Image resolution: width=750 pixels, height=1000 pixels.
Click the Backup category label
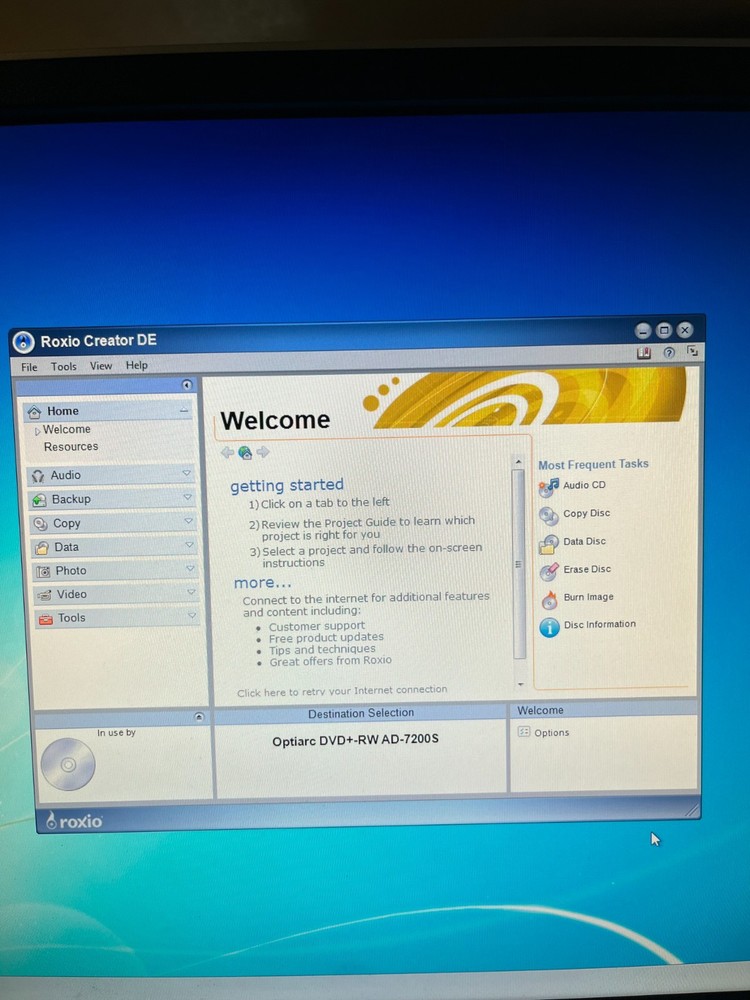71,499
